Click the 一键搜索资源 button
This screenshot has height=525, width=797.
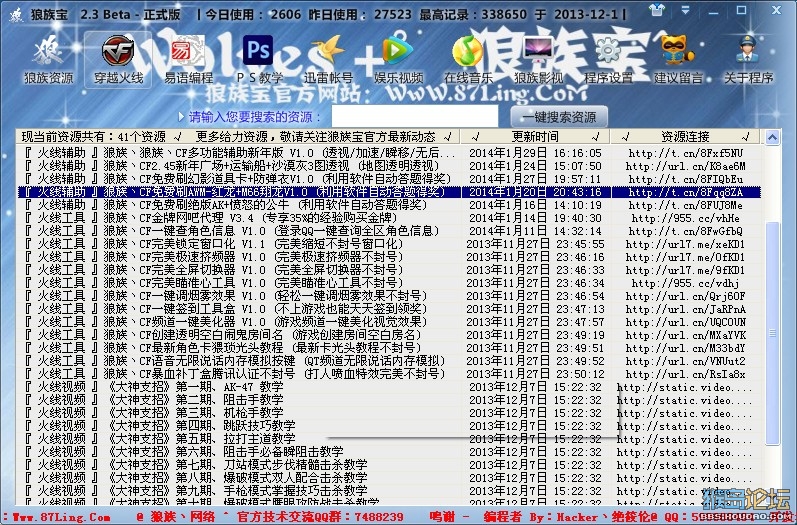point(559,117)
